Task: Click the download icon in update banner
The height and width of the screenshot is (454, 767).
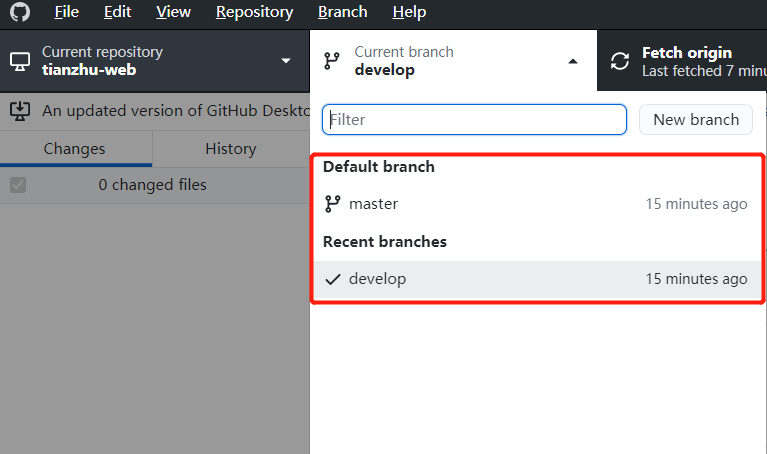Action: (20, 111)
